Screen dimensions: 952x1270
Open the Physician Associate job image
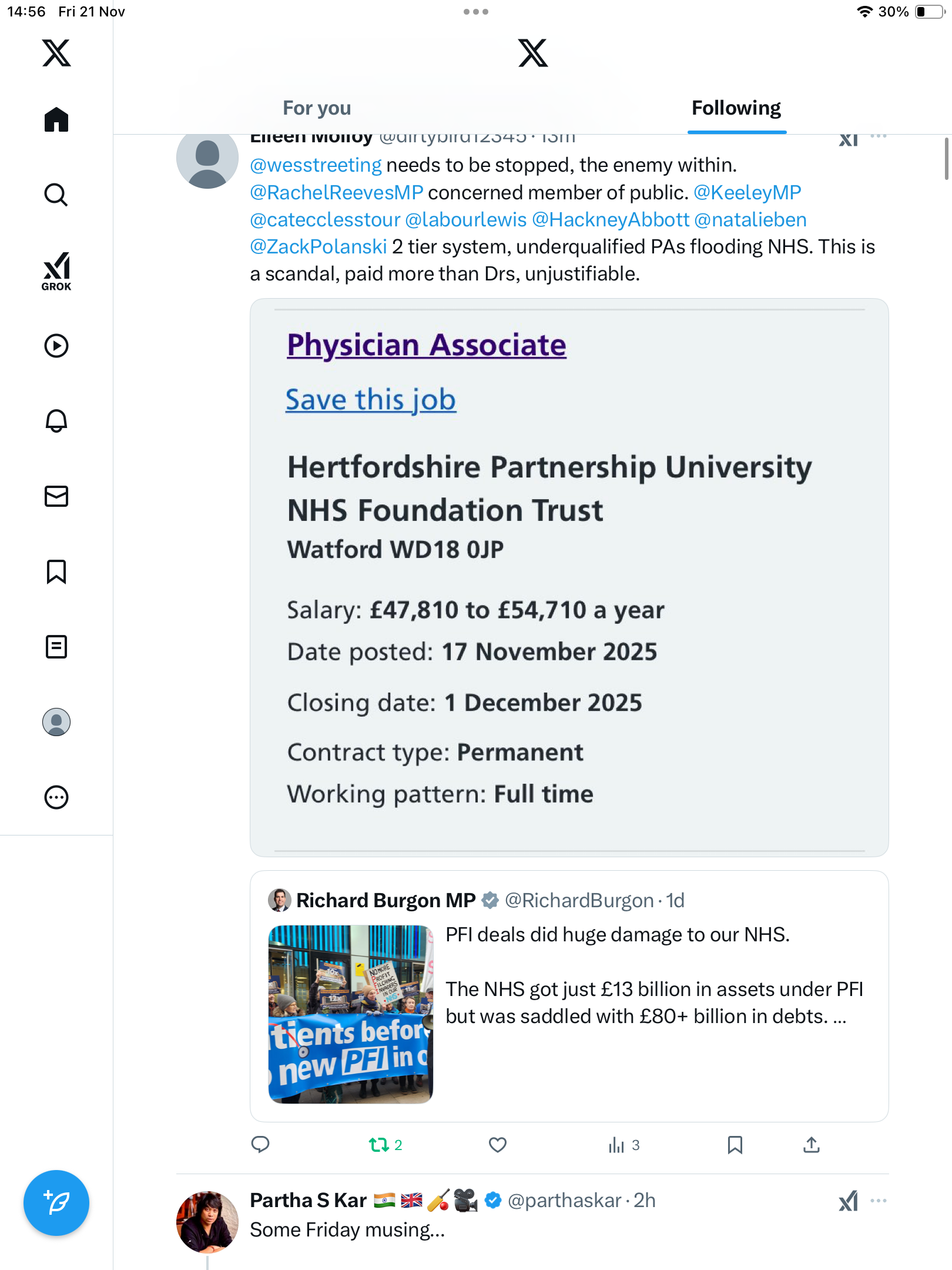[x=569, y=577]
